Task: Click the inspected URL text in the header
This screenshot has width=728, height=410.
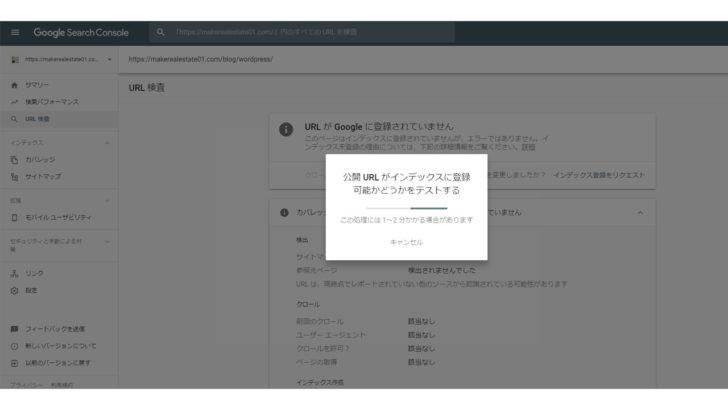Action: (x=201, y=59)
